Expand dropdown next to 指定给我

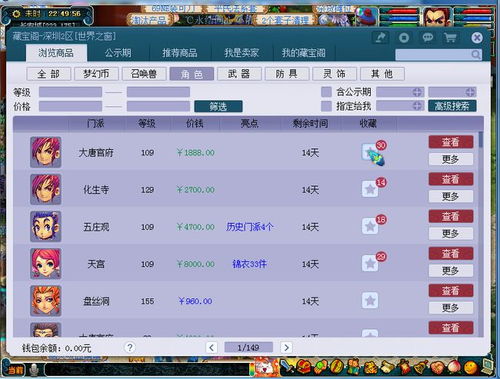pyautogui.click(x=417, y=106)
